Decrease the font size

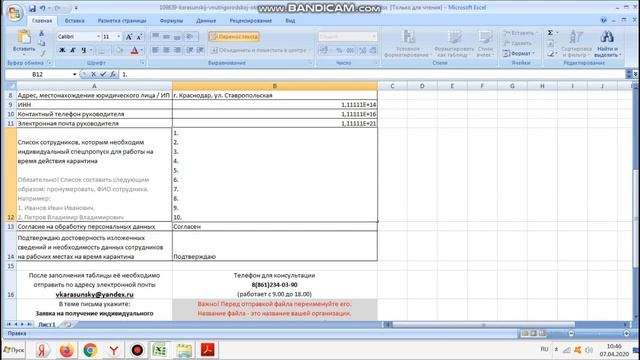click(x=139, y=37)
